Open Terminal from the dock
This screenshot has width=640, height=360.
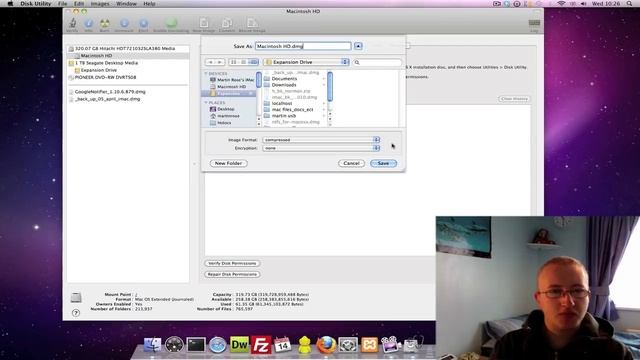point(196,345)
